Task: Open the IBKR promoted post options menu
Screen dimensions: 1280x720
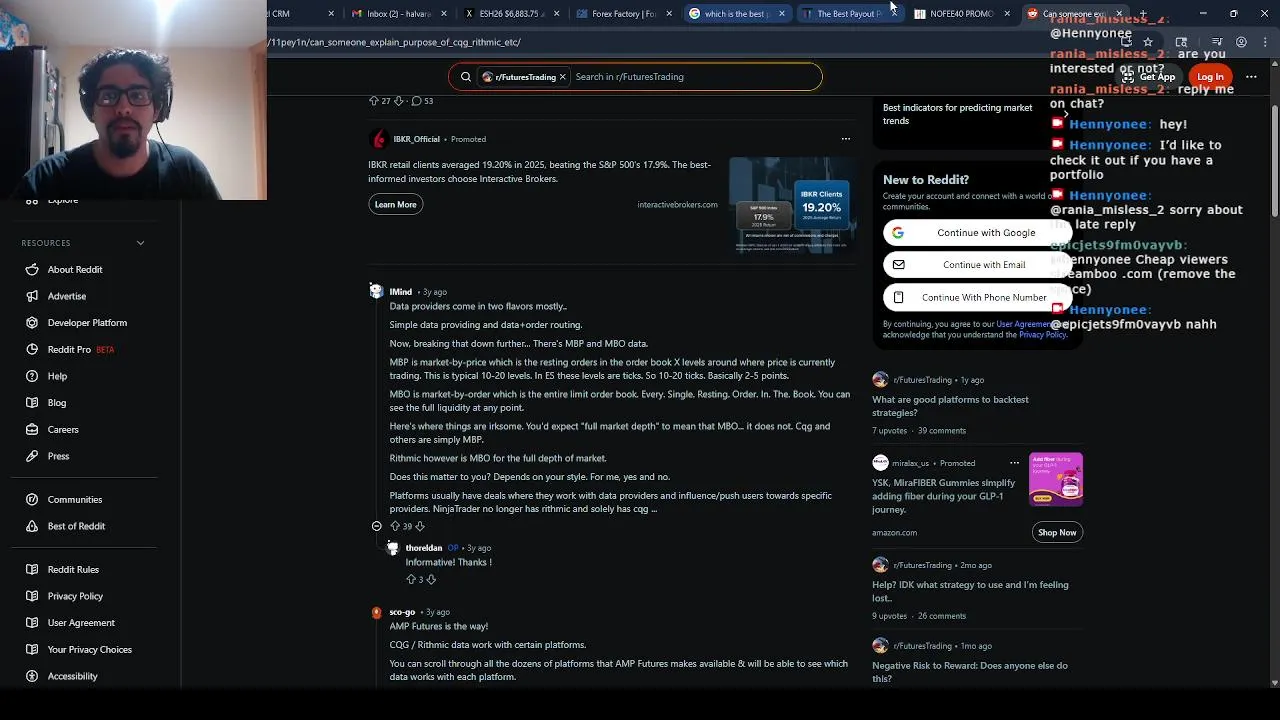Action: click(845, 139)
